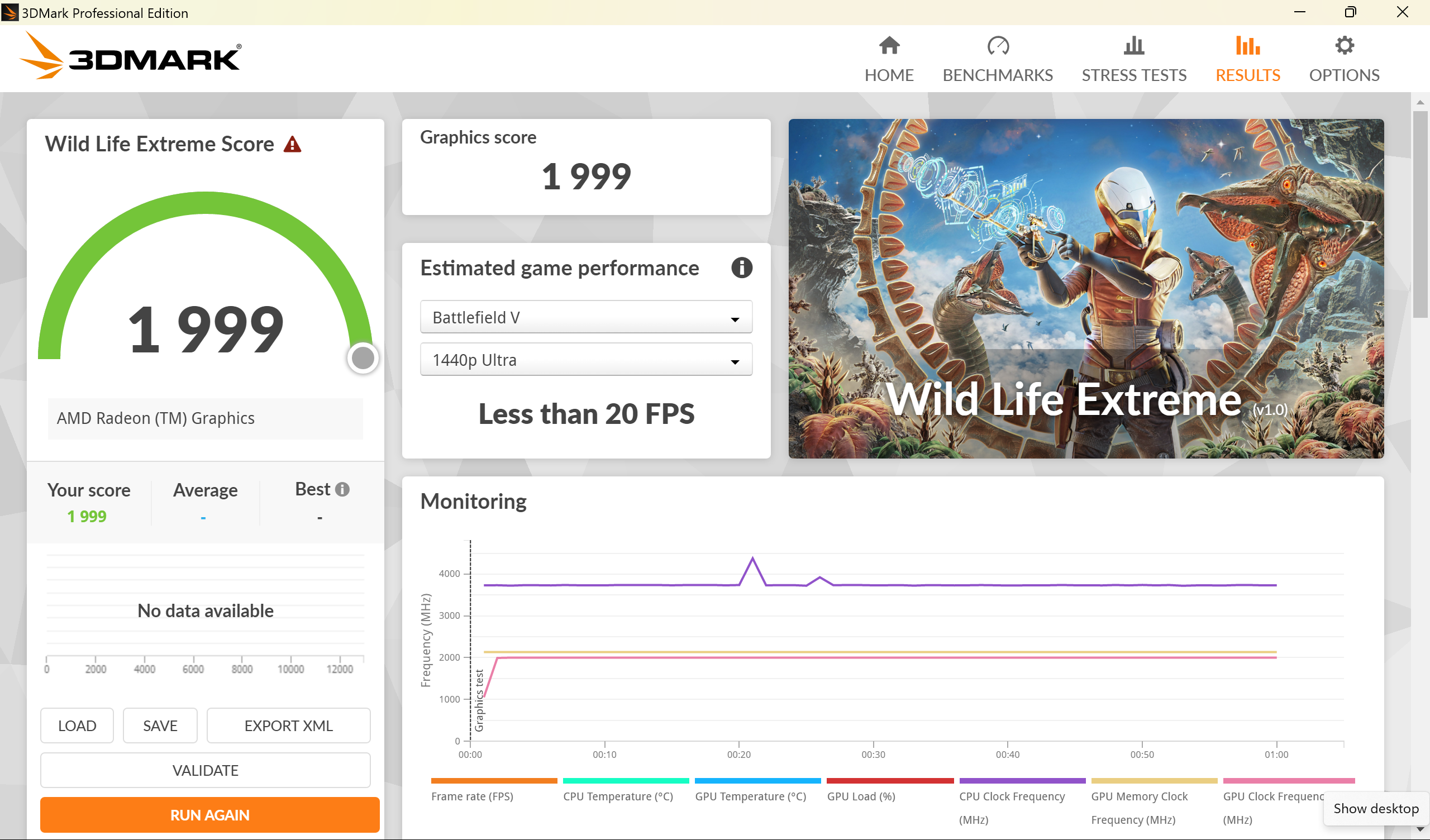Click the gray score gauge knob
Viewport: 1430px width, 840px height.
[363, 357]
